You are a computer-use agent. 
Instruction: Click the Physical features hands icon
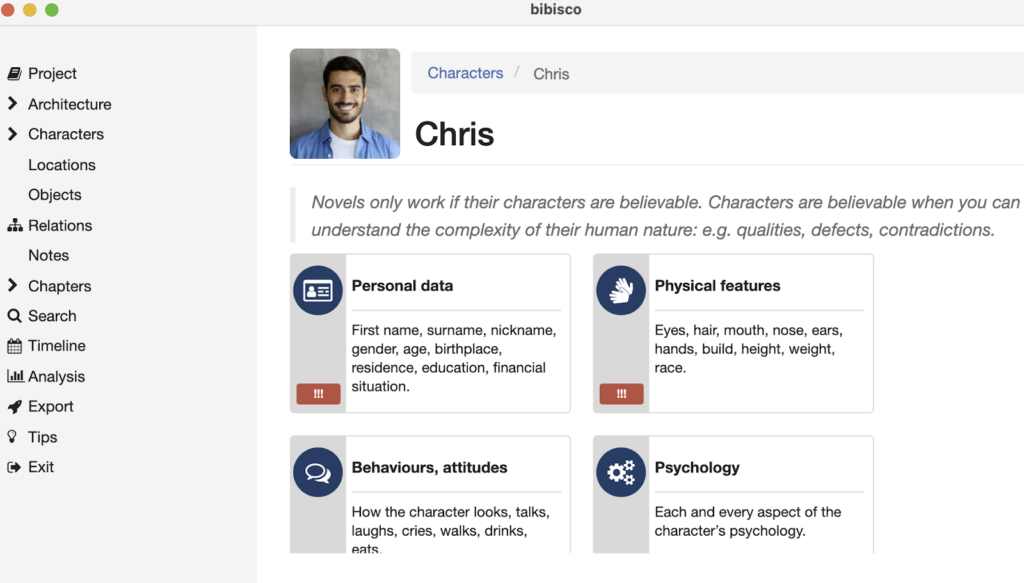tap(621, 291)
